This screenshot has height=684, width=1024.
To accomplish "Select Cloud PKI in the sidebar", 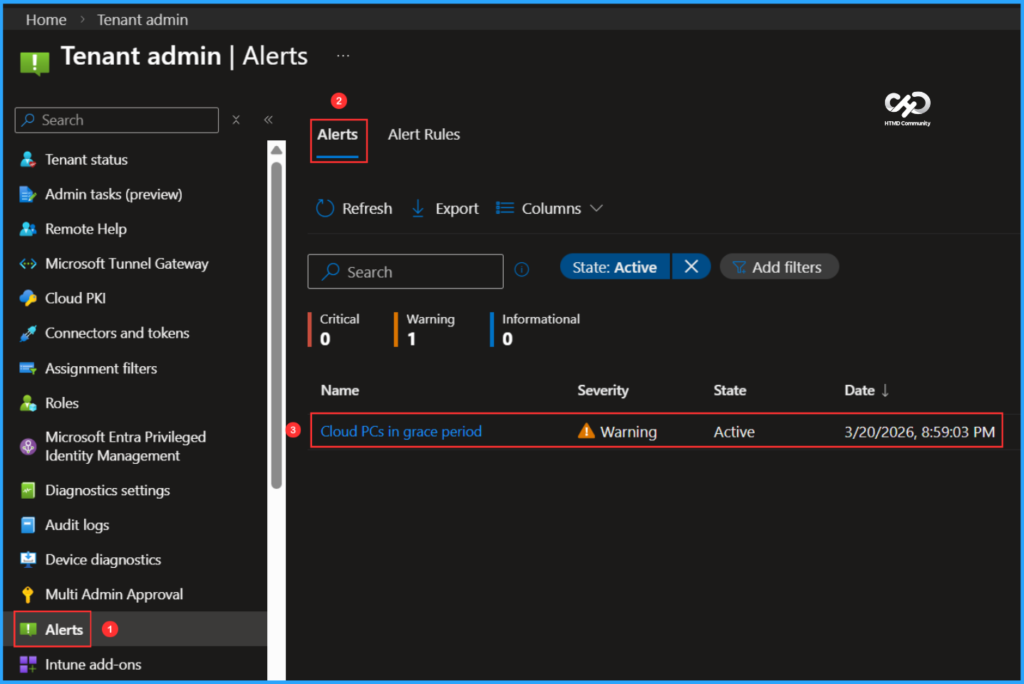I will pyautogui.click(x=75, y=298).
